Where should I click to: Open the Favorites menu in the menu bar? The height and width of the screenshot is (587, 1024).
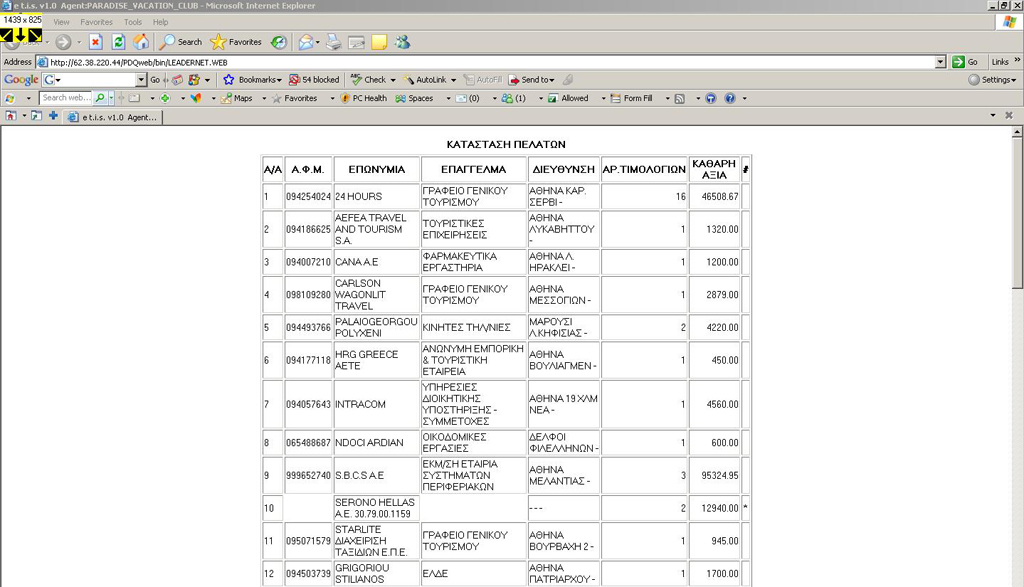(x=97, y=22)
